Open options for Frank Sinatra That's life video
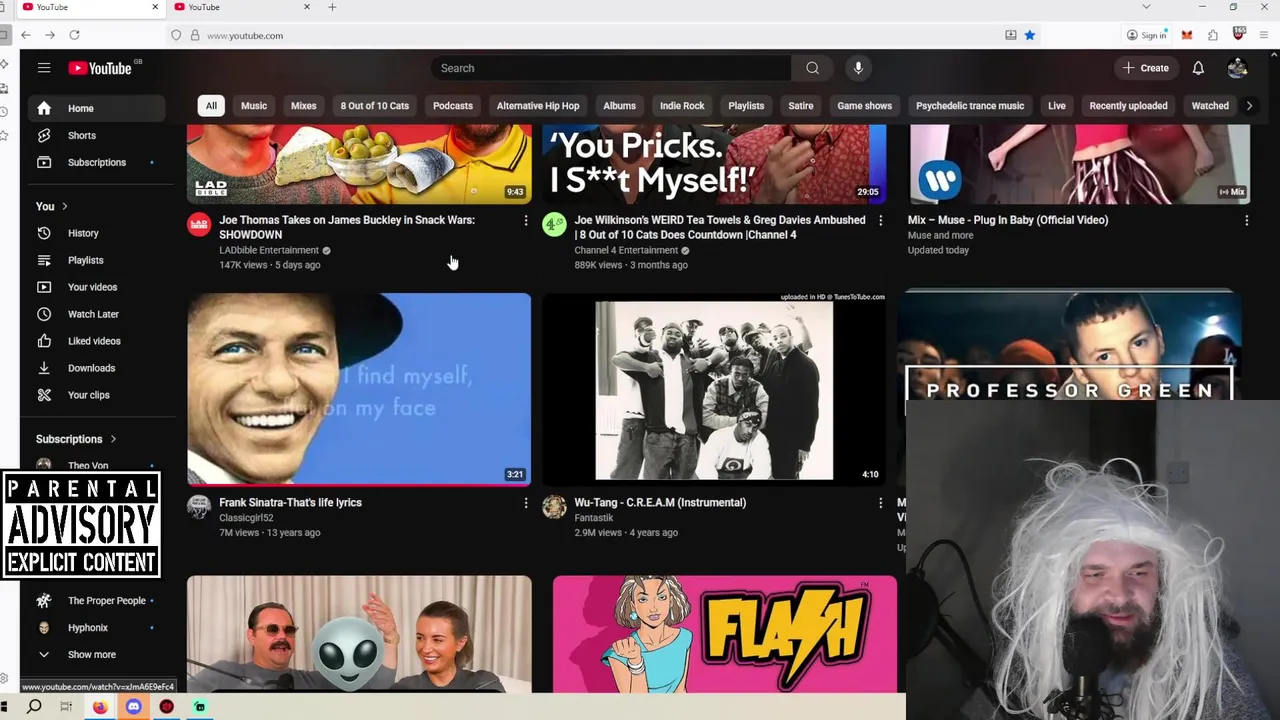This screenshot has width=1280, height=720. click(x=525, y=503)
